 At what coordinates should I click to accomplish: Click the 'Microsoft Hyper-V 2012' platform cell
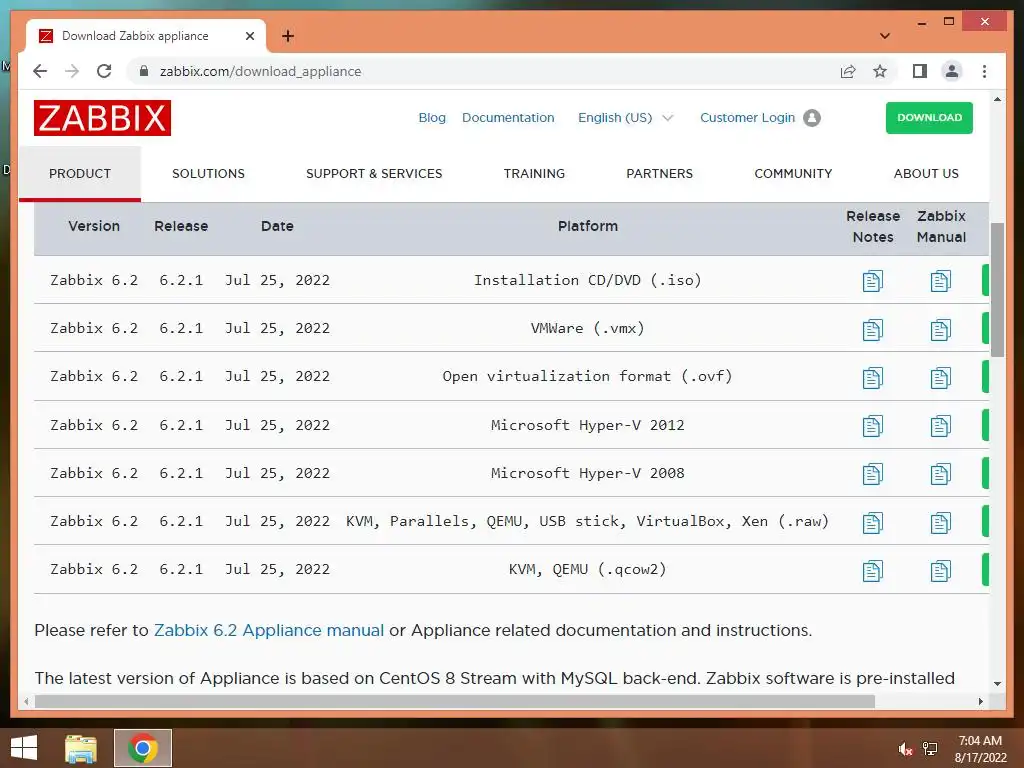[x=588, y=425]
